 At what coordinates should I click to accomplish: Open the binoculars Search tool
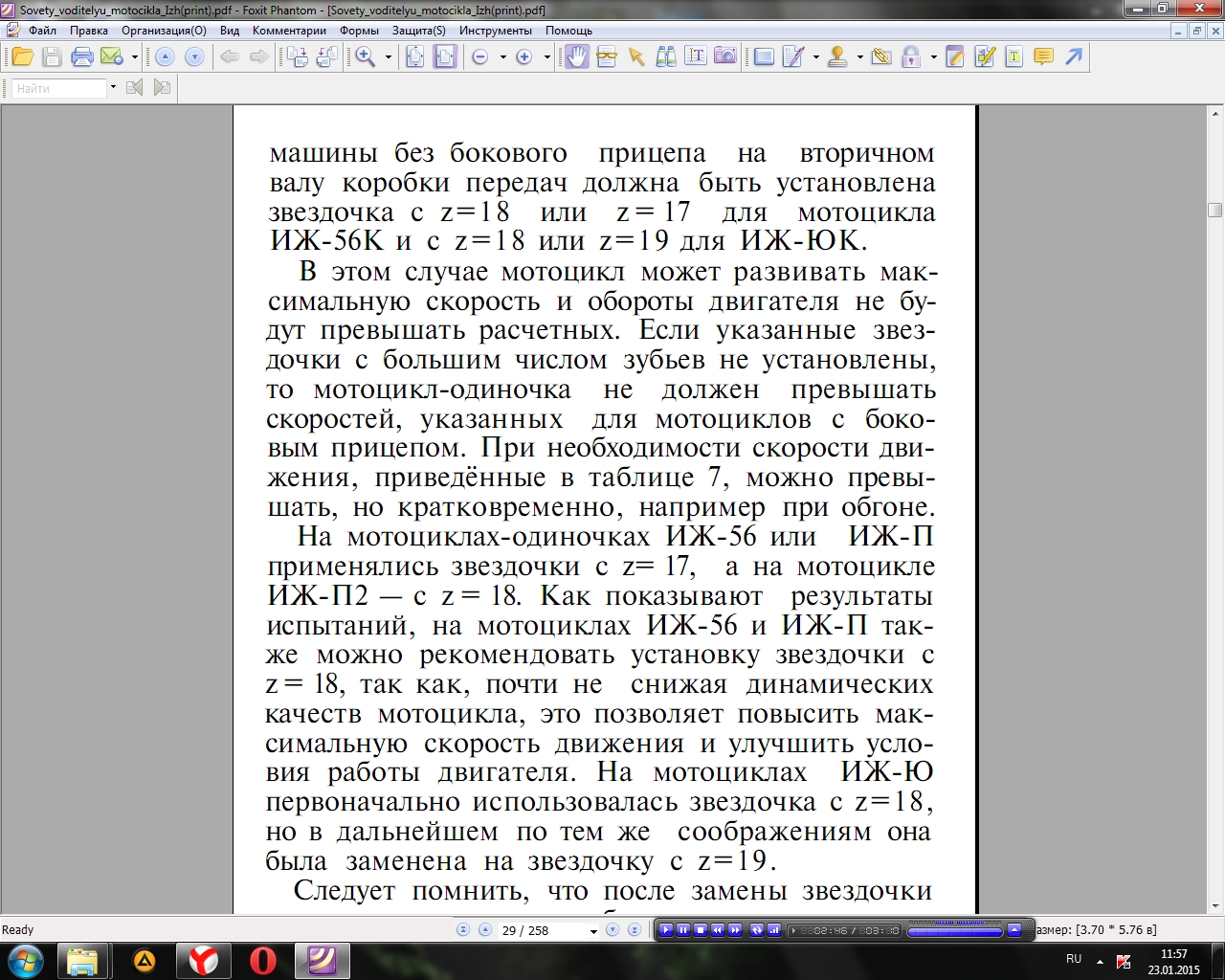(x=666, y=57)
